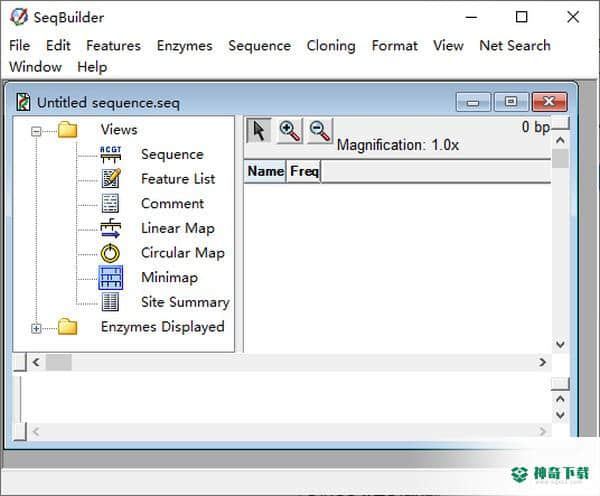Click the 0 bp length readout

pos(536,127)
